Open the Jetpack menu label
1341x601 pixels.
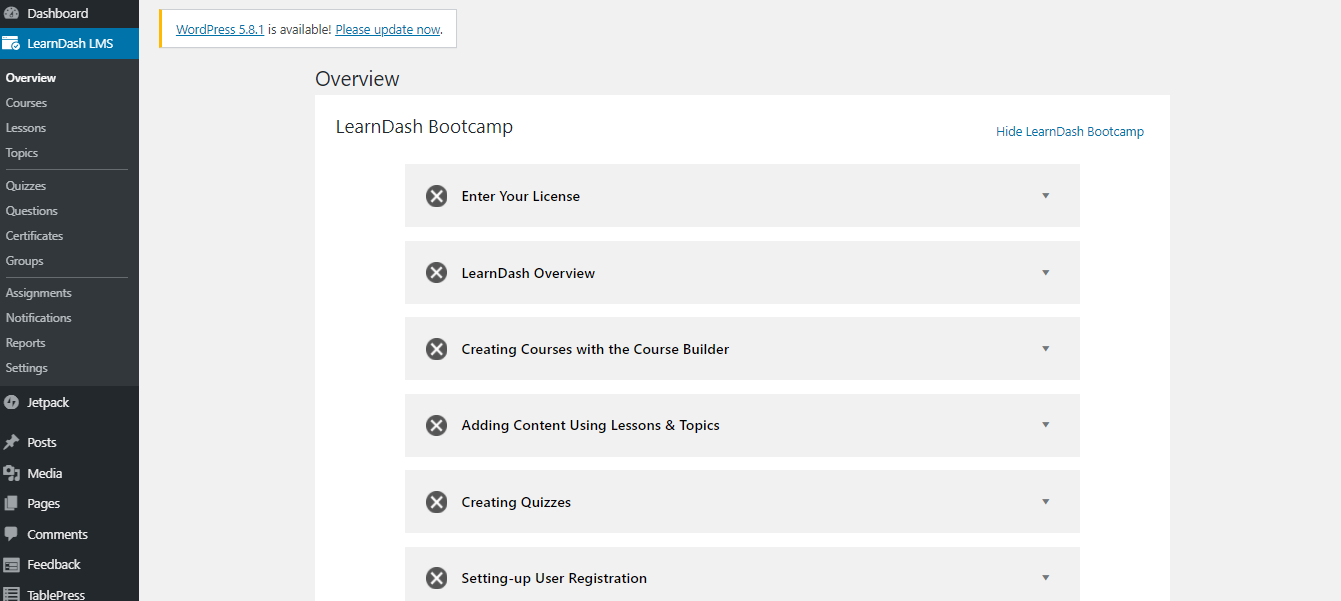coord(48,403)
